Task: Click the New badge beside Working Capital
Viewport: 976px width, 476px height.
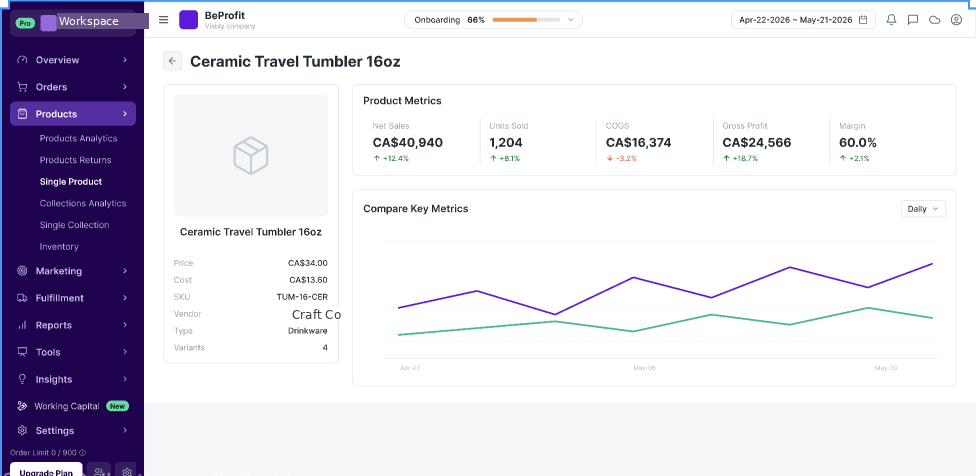Action: coord(118,406)
